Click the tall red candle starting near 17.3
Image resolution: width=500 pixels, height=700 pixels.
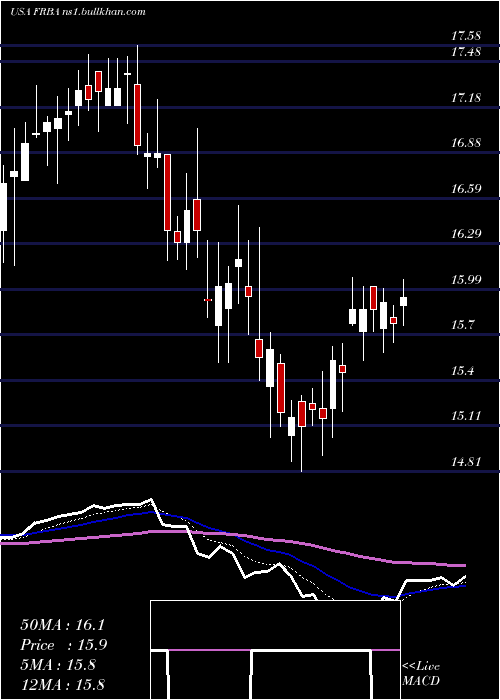(138, 115)
